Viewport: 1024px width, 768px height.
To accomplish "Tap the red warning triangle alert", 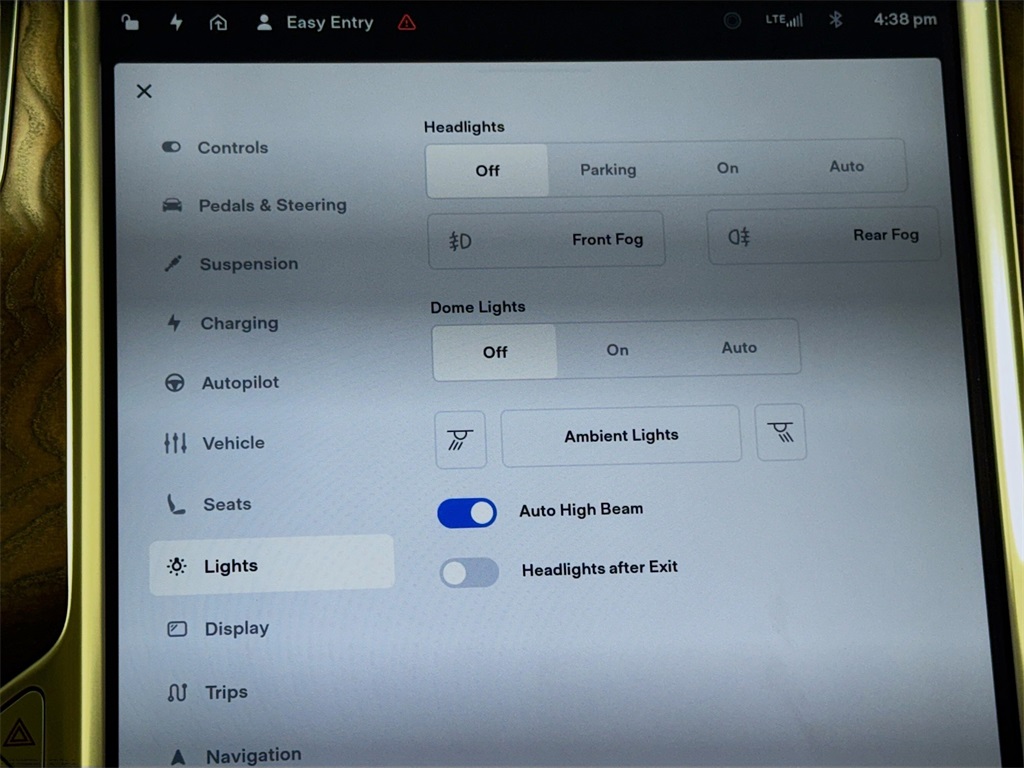I will click(407, 22).
